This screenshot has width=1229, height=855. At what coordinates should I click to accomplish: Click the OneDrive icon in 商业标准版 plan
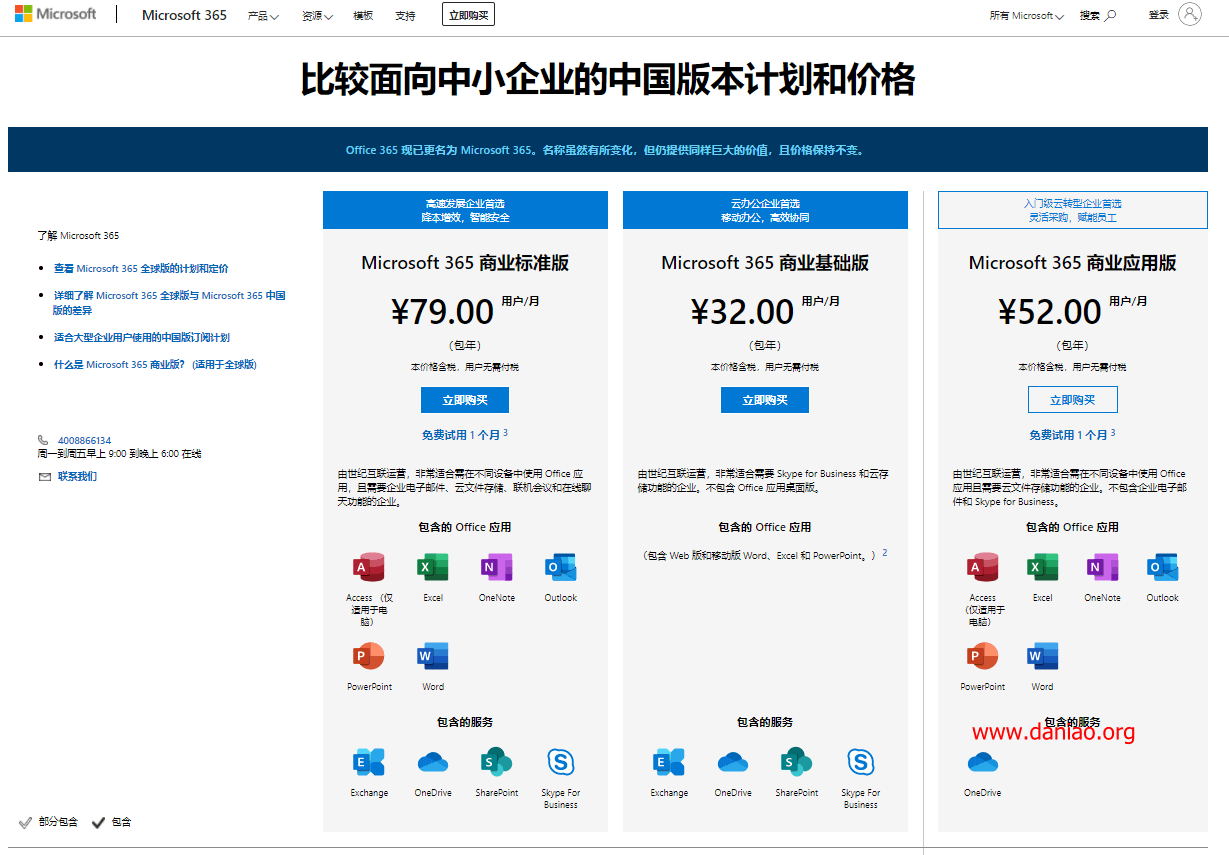[433, 762]
